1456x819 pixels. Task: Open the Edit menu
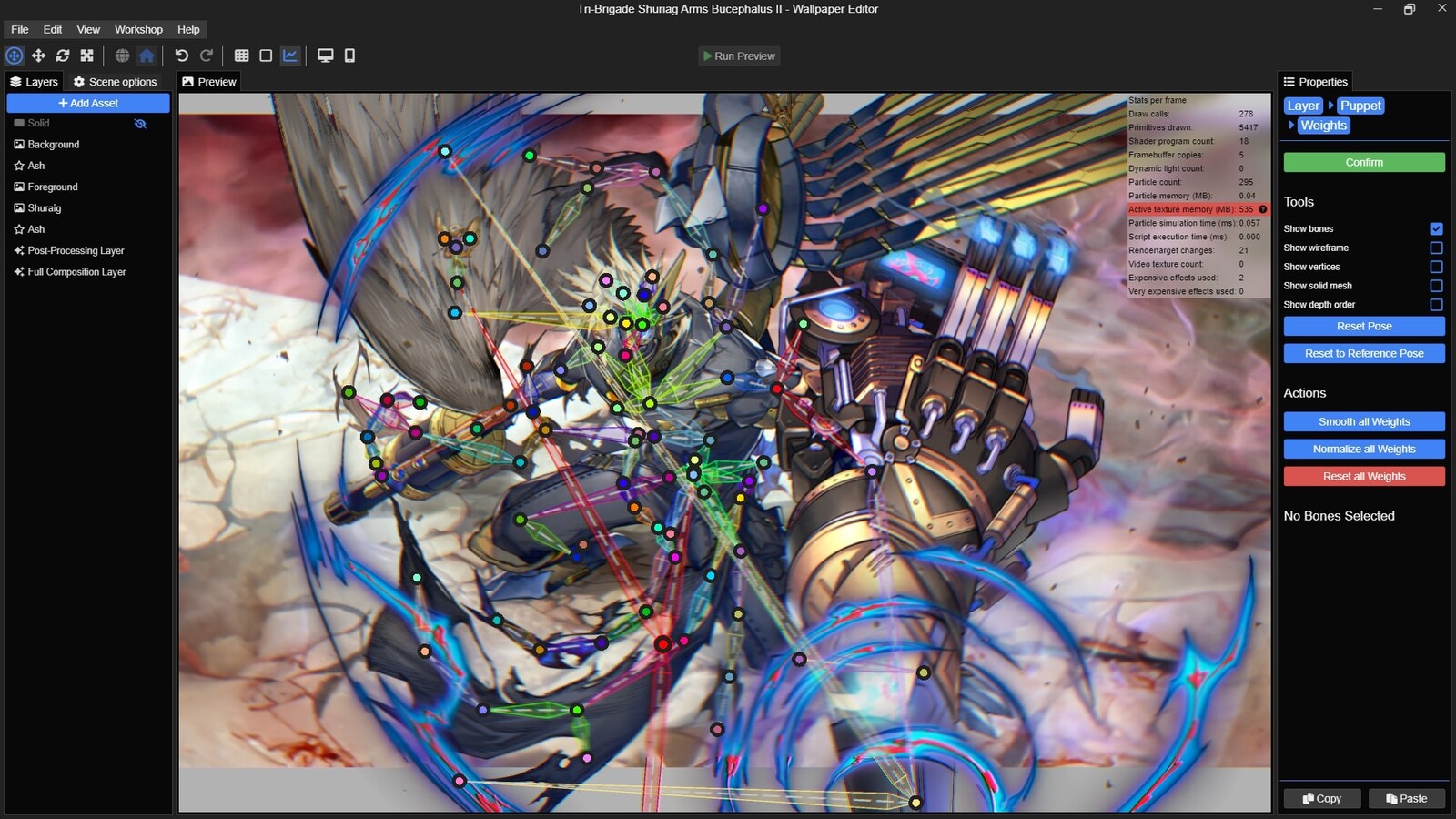pyautogui.click(x=53, y=30)
